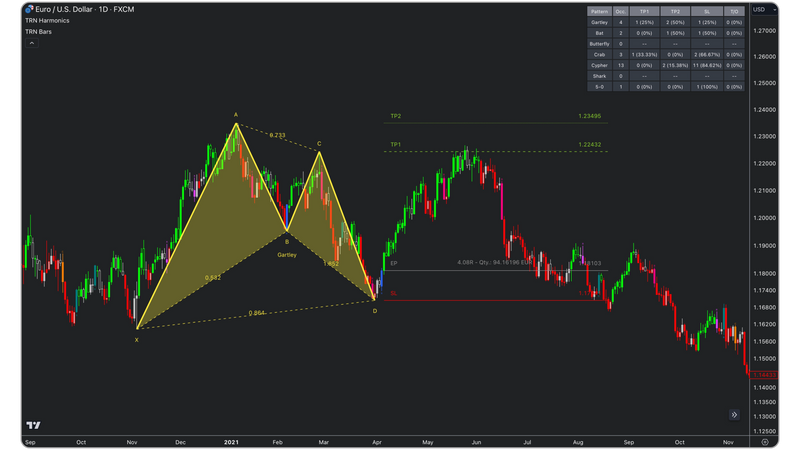The width and height of the screenshot is (800, 450).
Task: Click the Gartley pattern name under point B
Action: coord(287,255)
